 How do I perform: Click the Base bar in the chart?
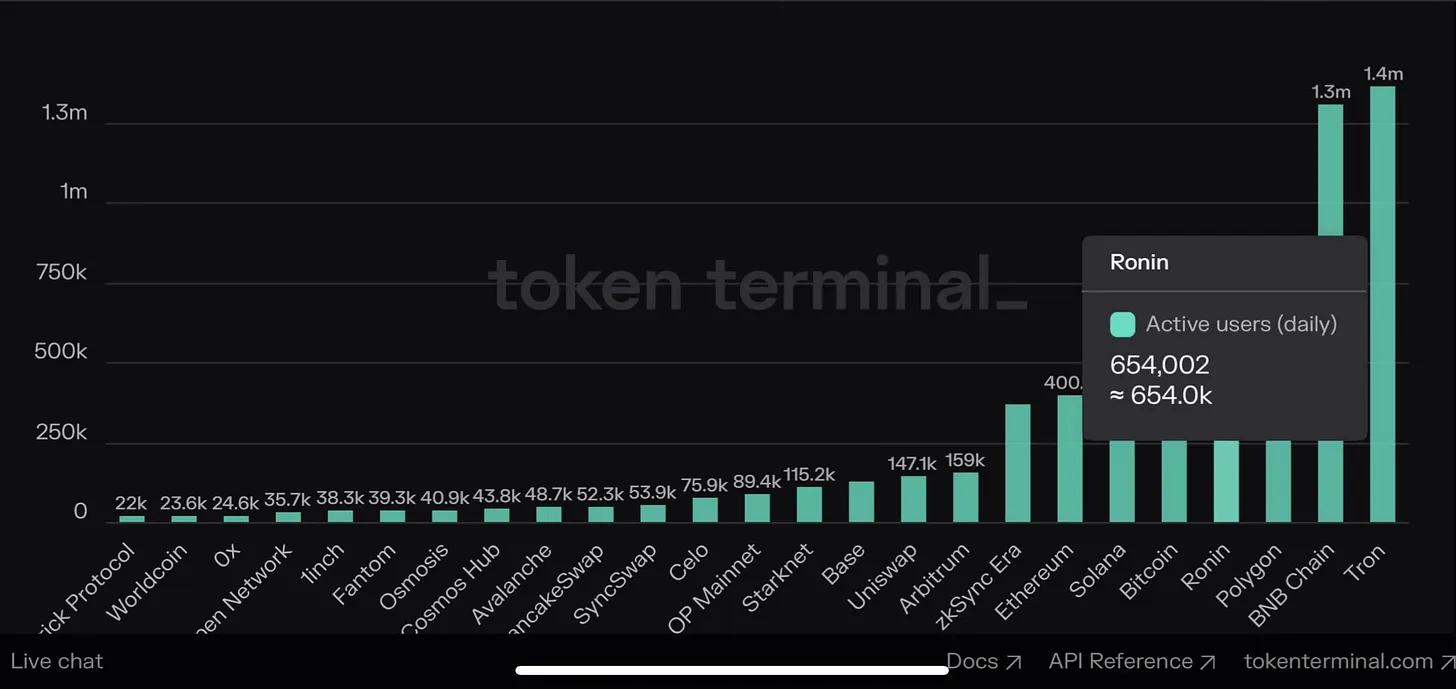coord(862,502)
